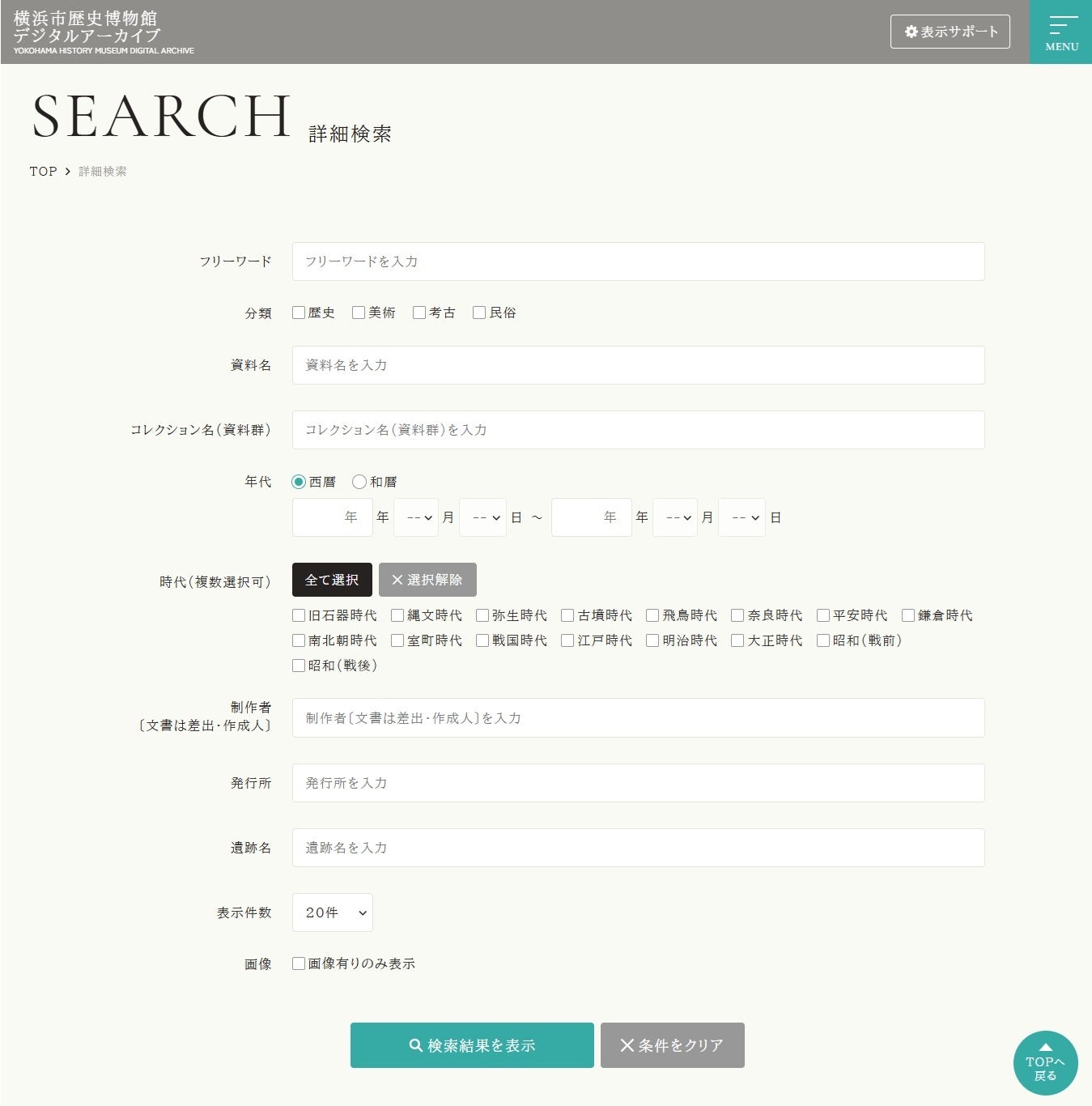Screen dimensions: 1092x1106
Task: Open the end-date day dropdown
Action: tap(741, 517)
